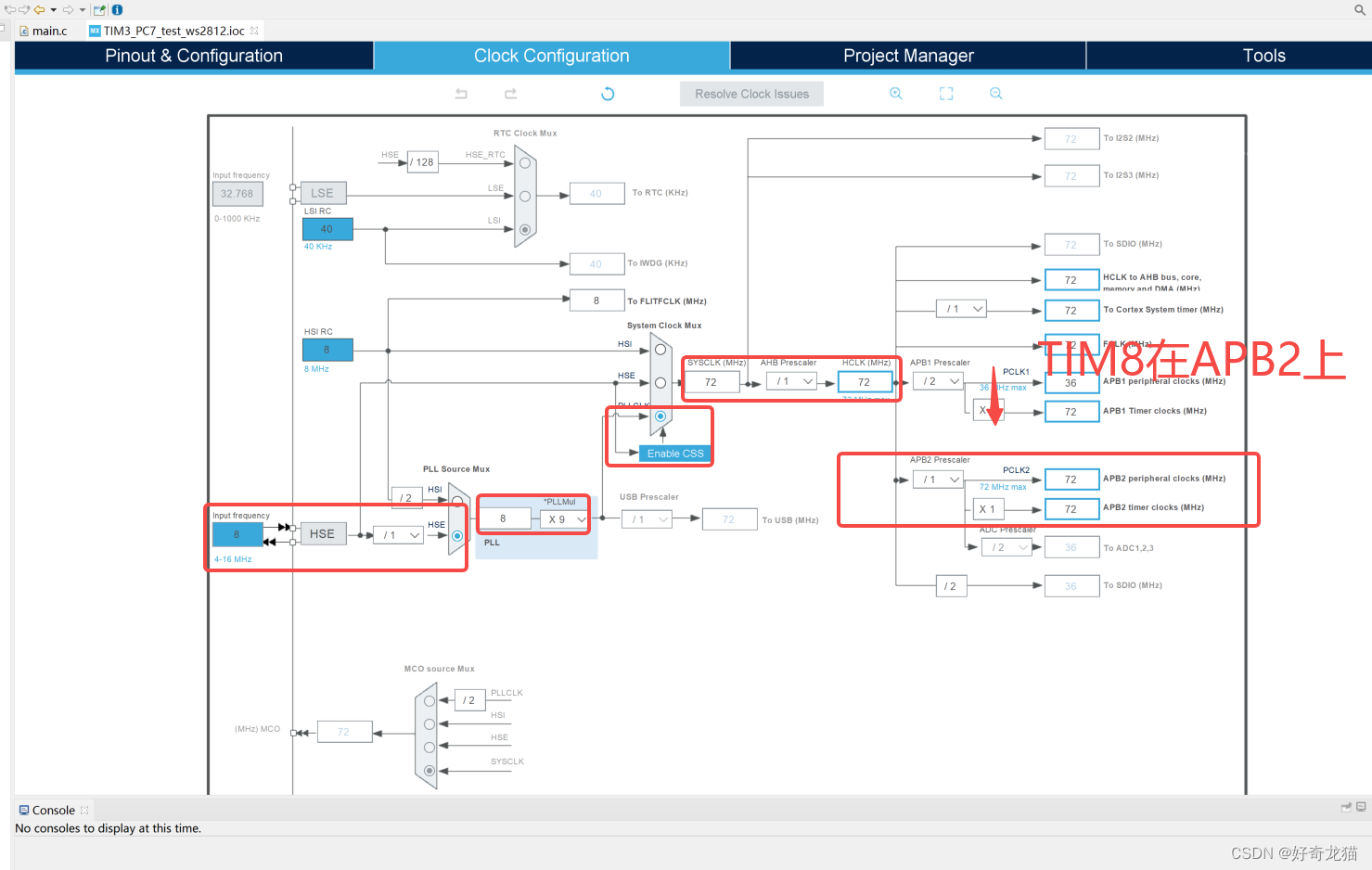The width and height of the screenshot is (1372, 870).
Task: Click the HSI RC 8 MHz block
Action: (327, 350)
